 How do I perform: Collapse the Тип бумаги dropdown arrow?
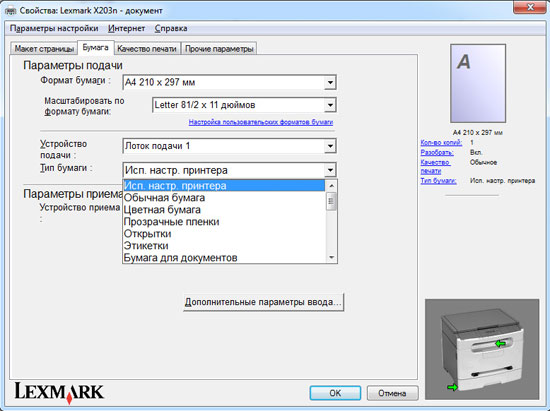pyautogui.click(x=330, y=170)
